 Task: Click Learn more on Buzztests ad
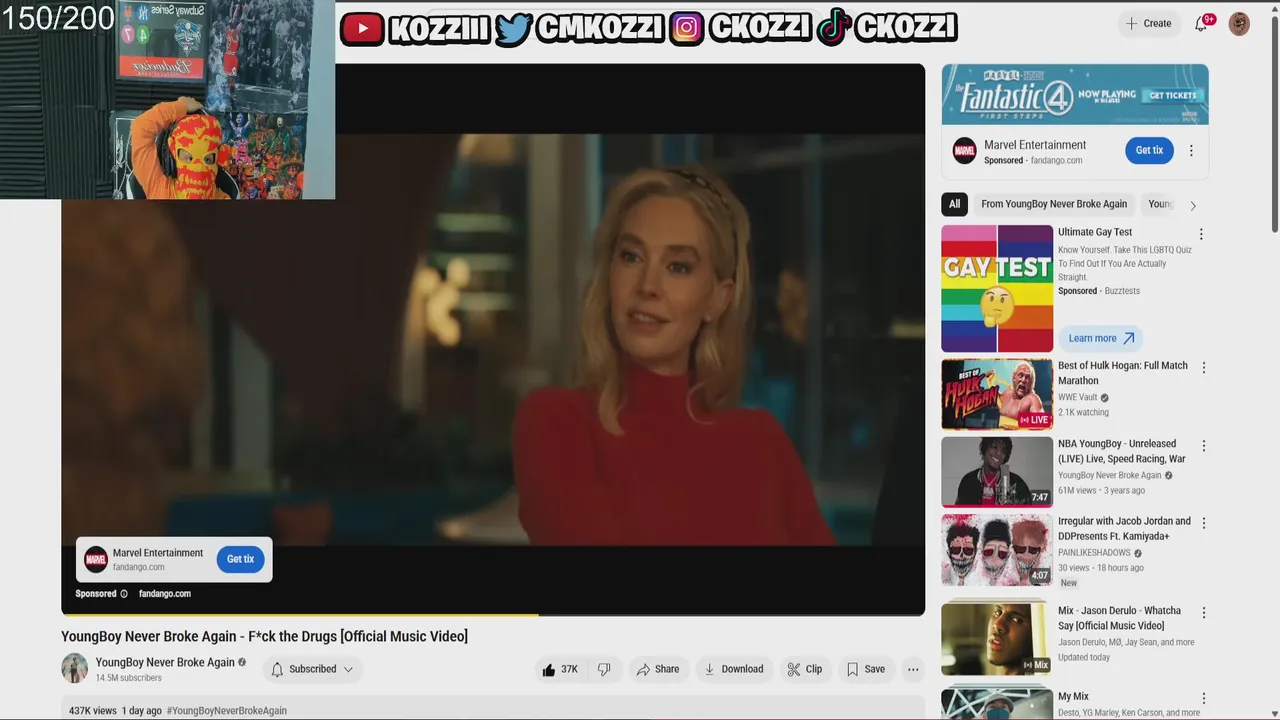(x=1099, y=338)
